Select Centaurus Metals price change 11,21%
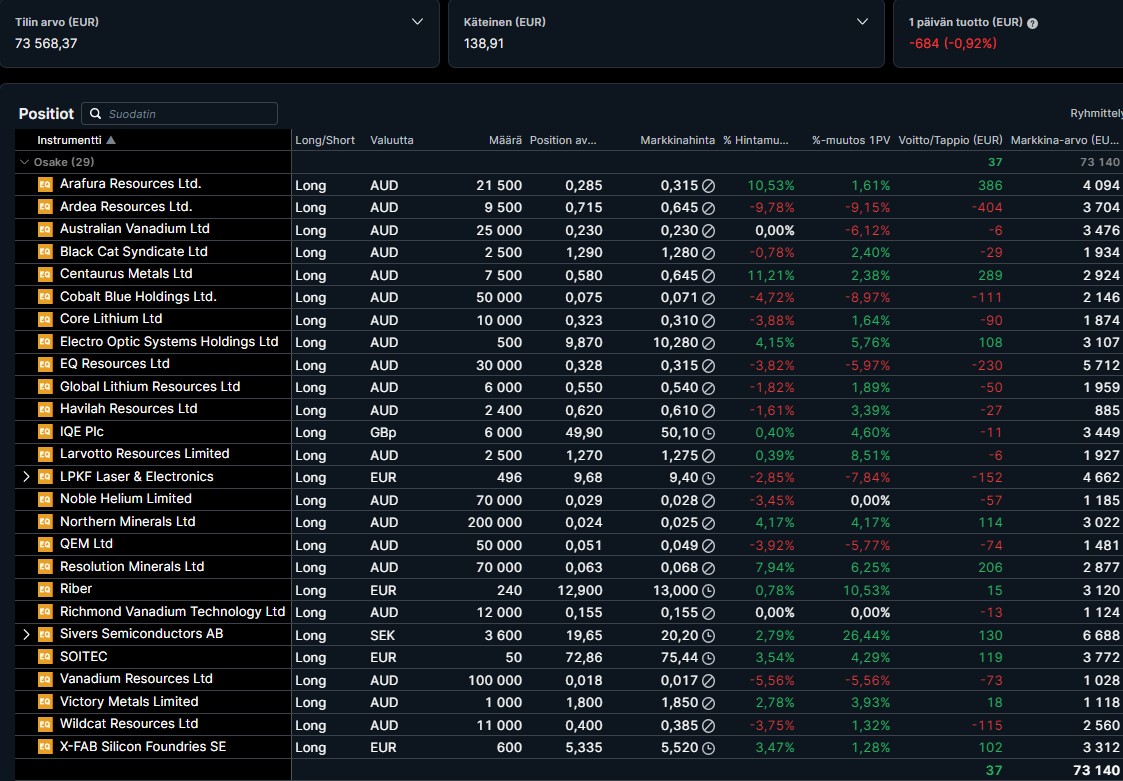The width and height of the screenshot is (1123, 781). pos(771,275)
